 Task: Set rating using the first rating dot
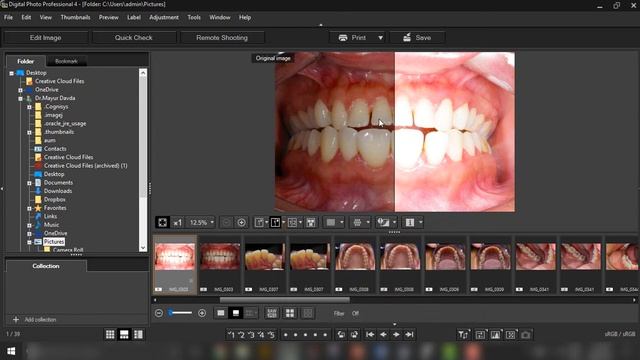pos(286,335)
